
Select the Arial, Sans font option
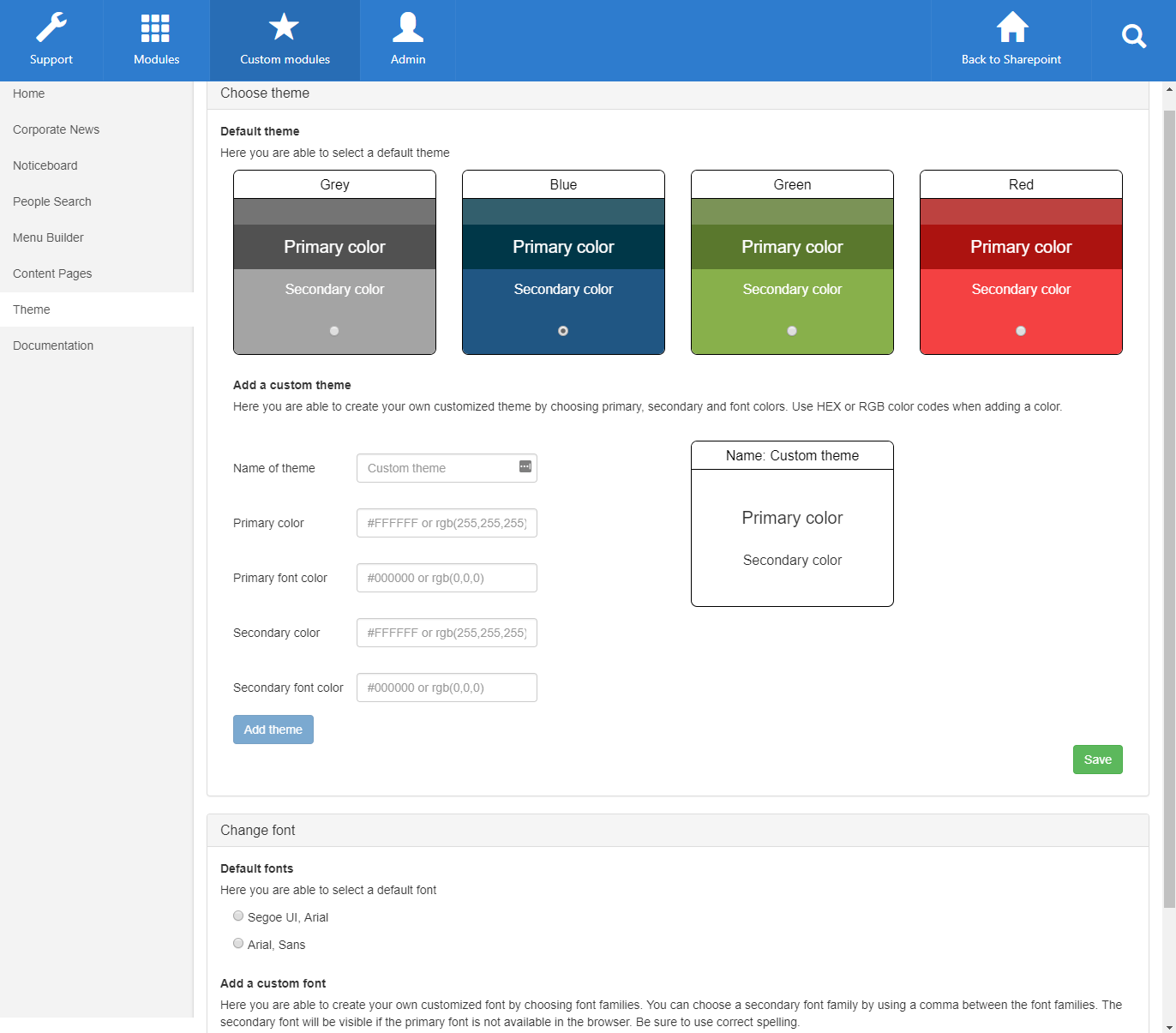[x=238, y=944]
